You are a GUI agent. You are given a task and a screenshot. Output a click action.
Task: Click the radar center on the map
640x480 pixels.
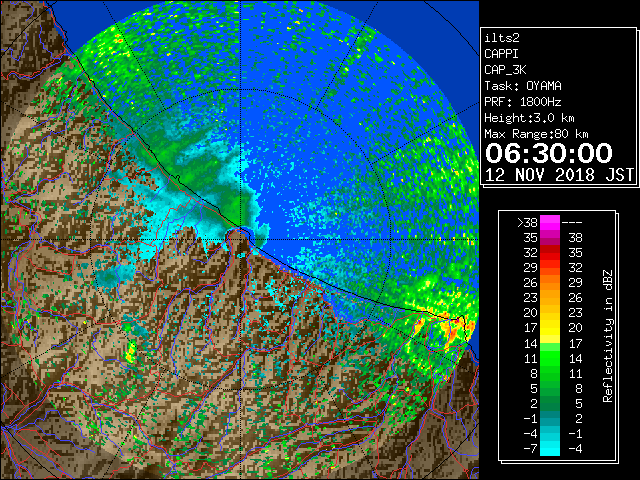pos(241,240)
